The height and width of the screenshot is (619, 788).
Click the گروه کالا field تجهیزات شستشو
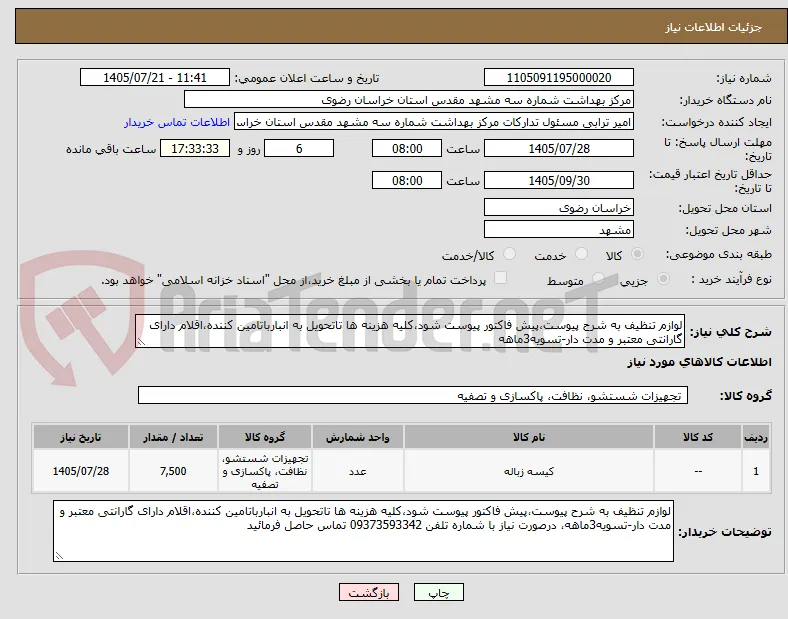tap(413, 395)
